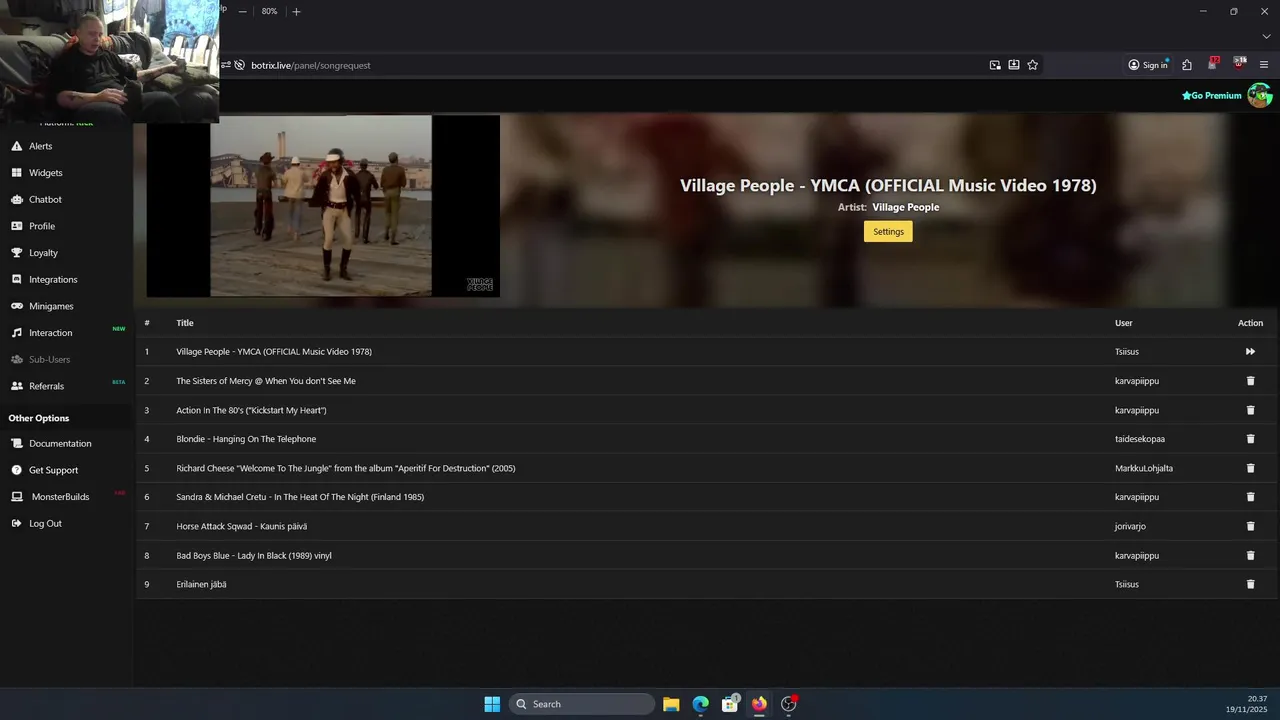
Task: Click the extension icon with 12 badge
Action: (x=1213, y=64)
